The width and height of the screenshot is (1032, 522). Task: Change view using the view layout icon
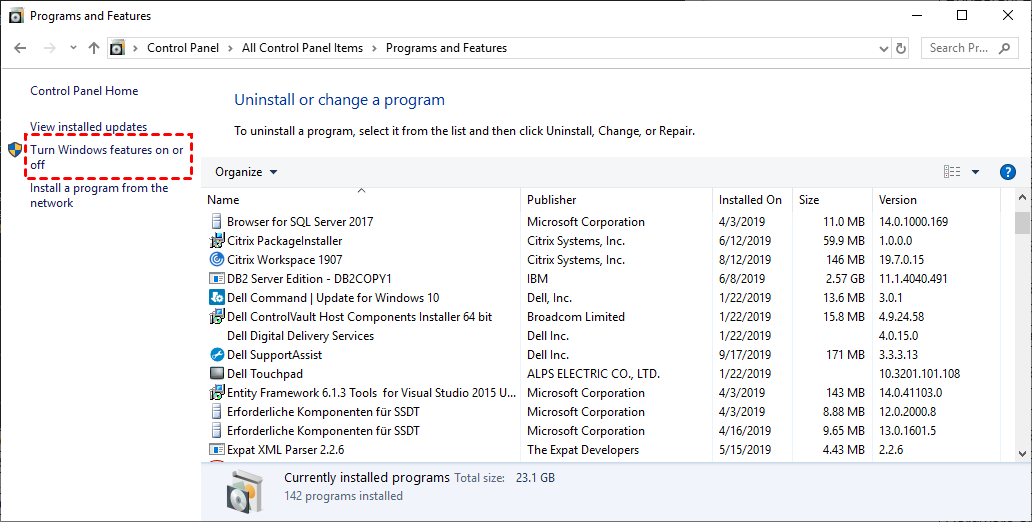(952, 172)
